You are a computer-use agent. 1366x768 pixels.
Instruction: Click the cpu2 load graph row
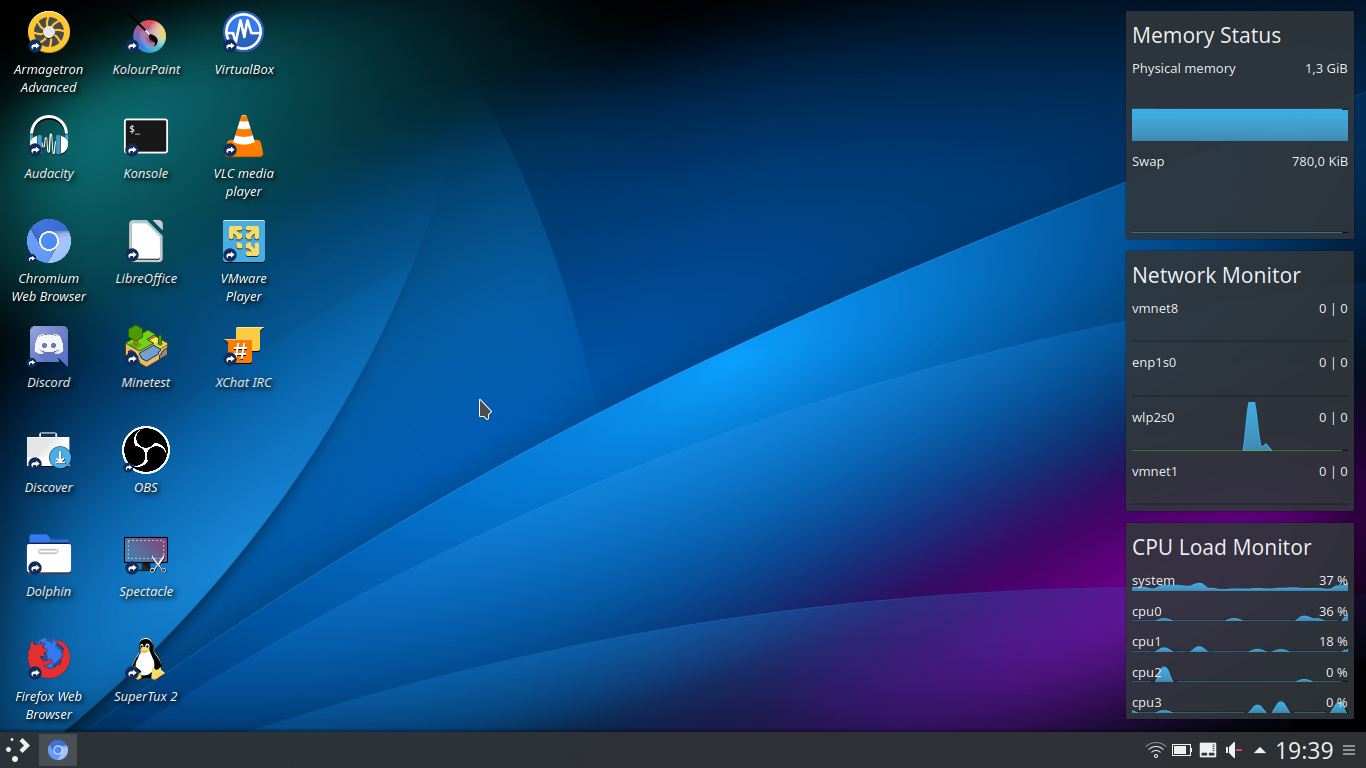tap(1239, 673)
